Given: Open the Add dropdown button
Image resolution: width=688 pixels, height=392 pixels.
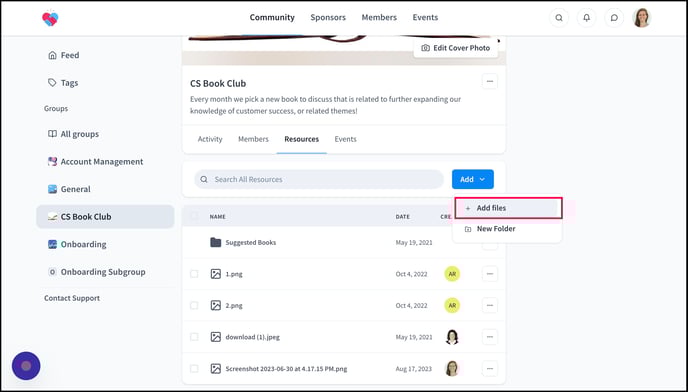Looking at the screenshot, I should (473, 179).
